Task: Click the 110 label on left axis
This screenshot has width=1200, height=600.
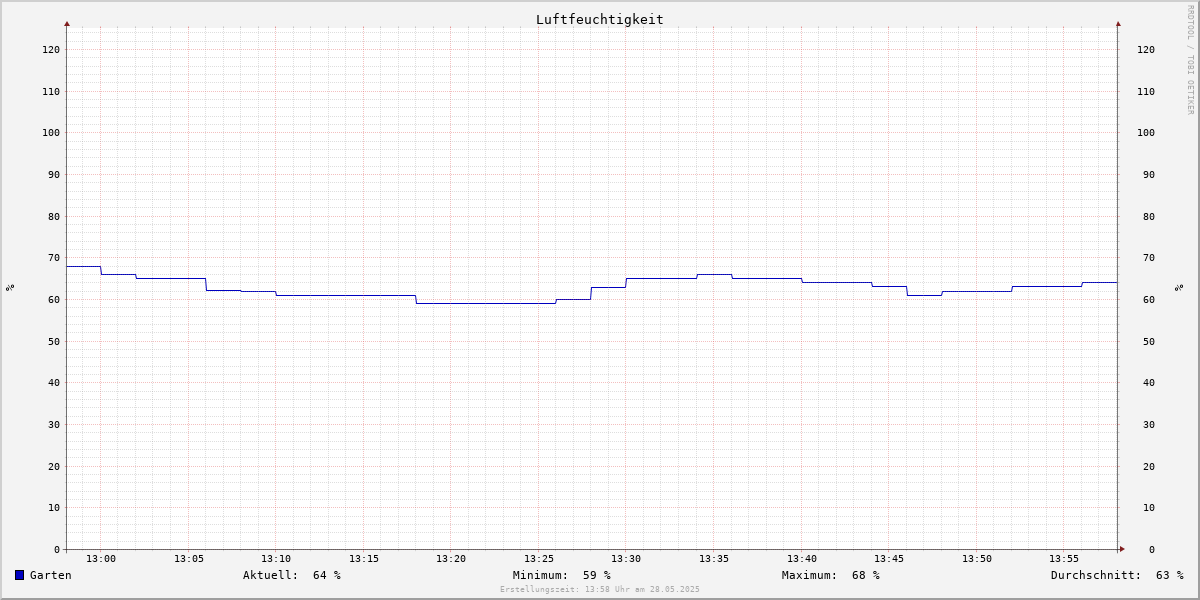Action: click(51, 91)
